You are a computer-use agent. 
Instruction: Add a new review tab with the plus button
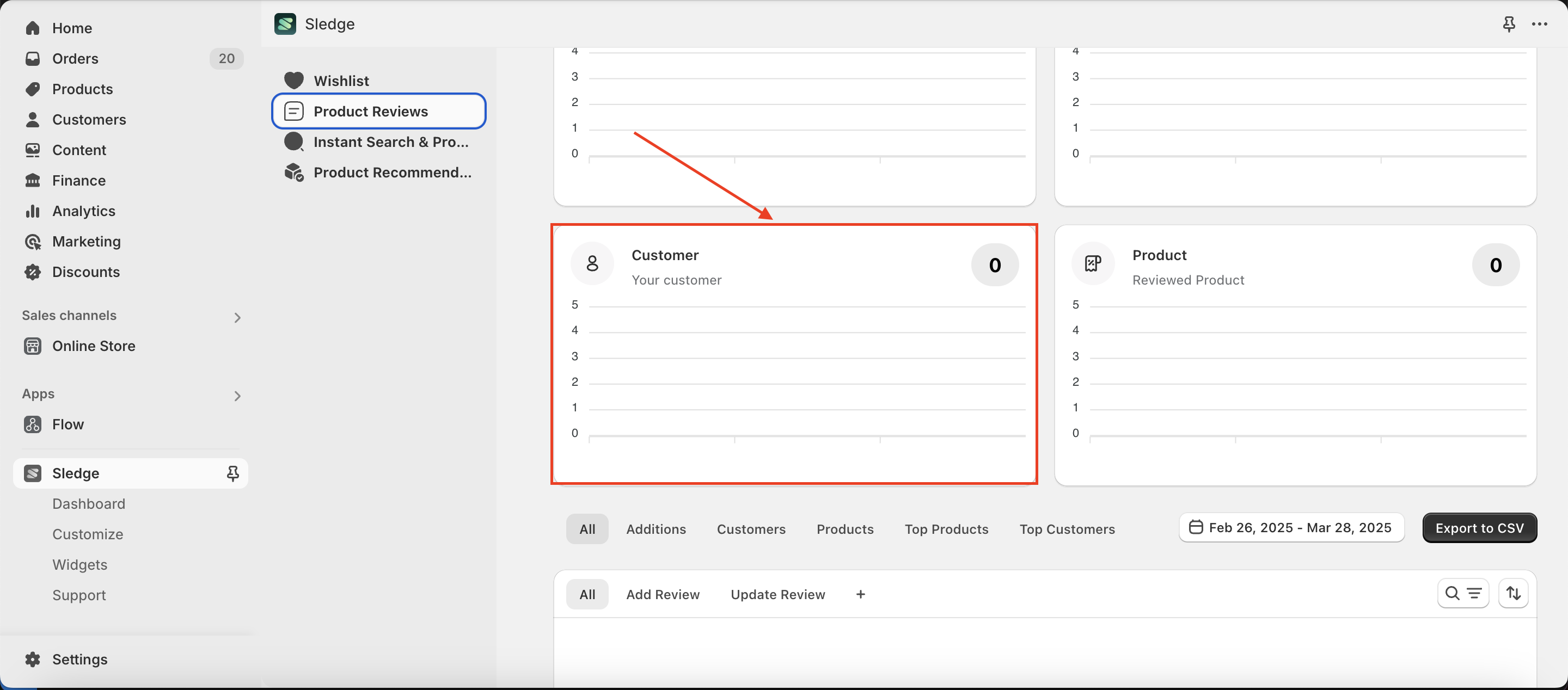(x=860, y=594)
